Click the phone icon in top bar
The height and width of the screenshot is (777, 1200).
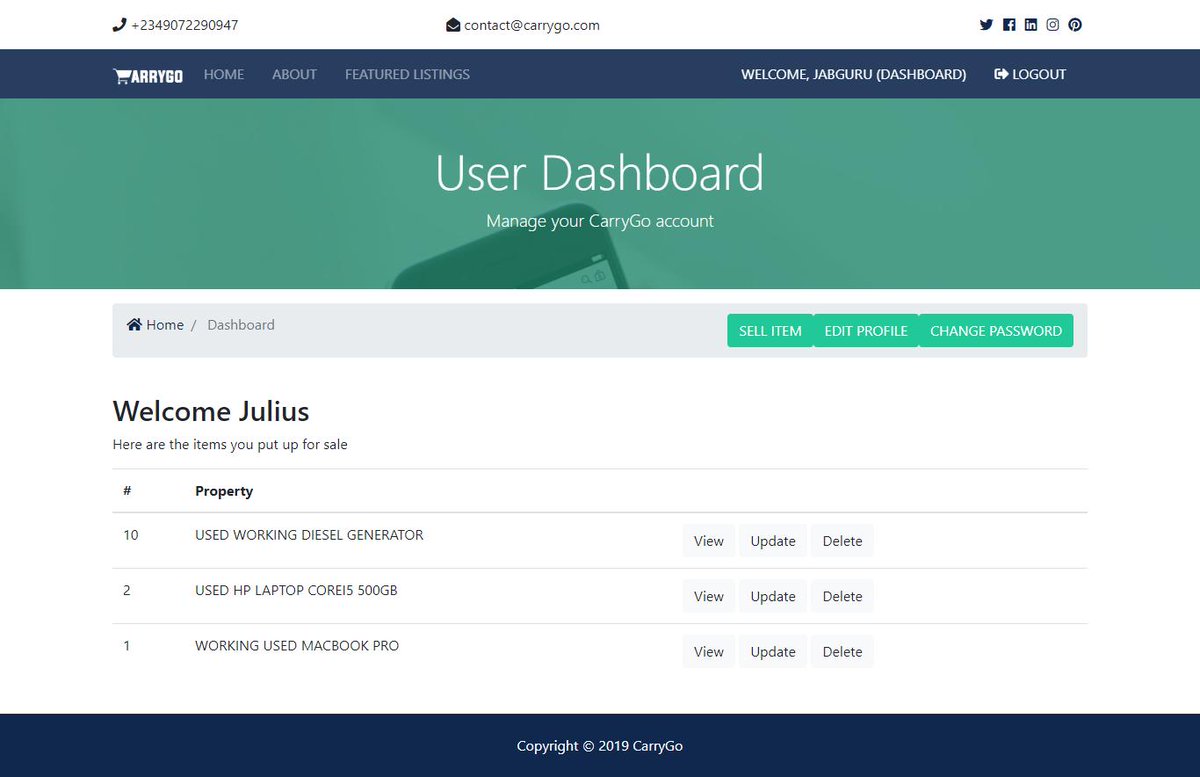[119, 25]
